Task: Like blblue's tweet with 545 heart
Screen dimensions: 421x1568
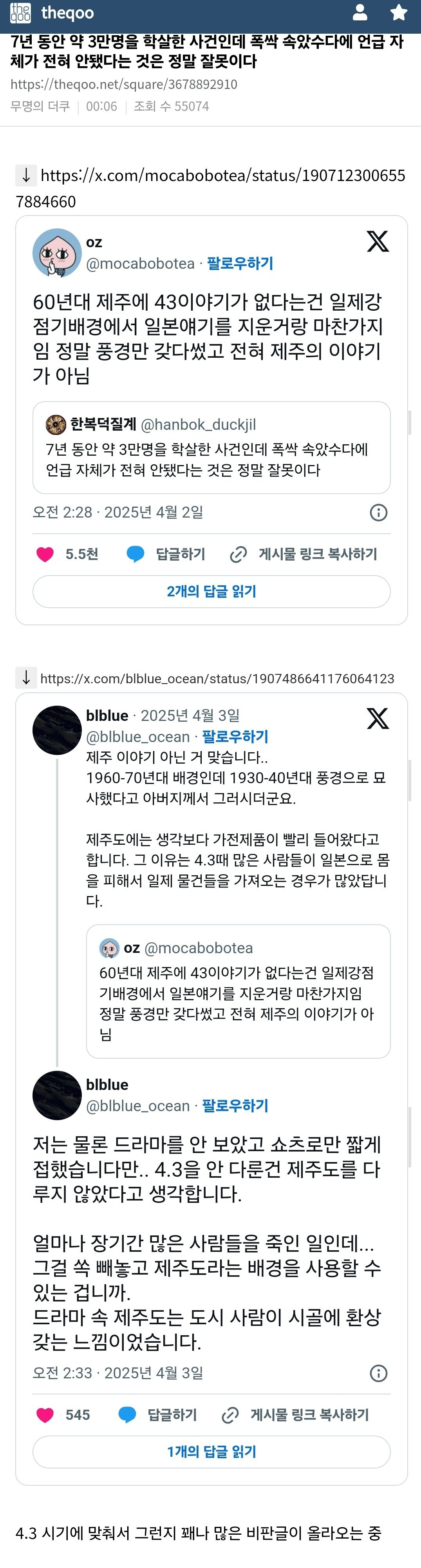Action: click(45, 1414)
